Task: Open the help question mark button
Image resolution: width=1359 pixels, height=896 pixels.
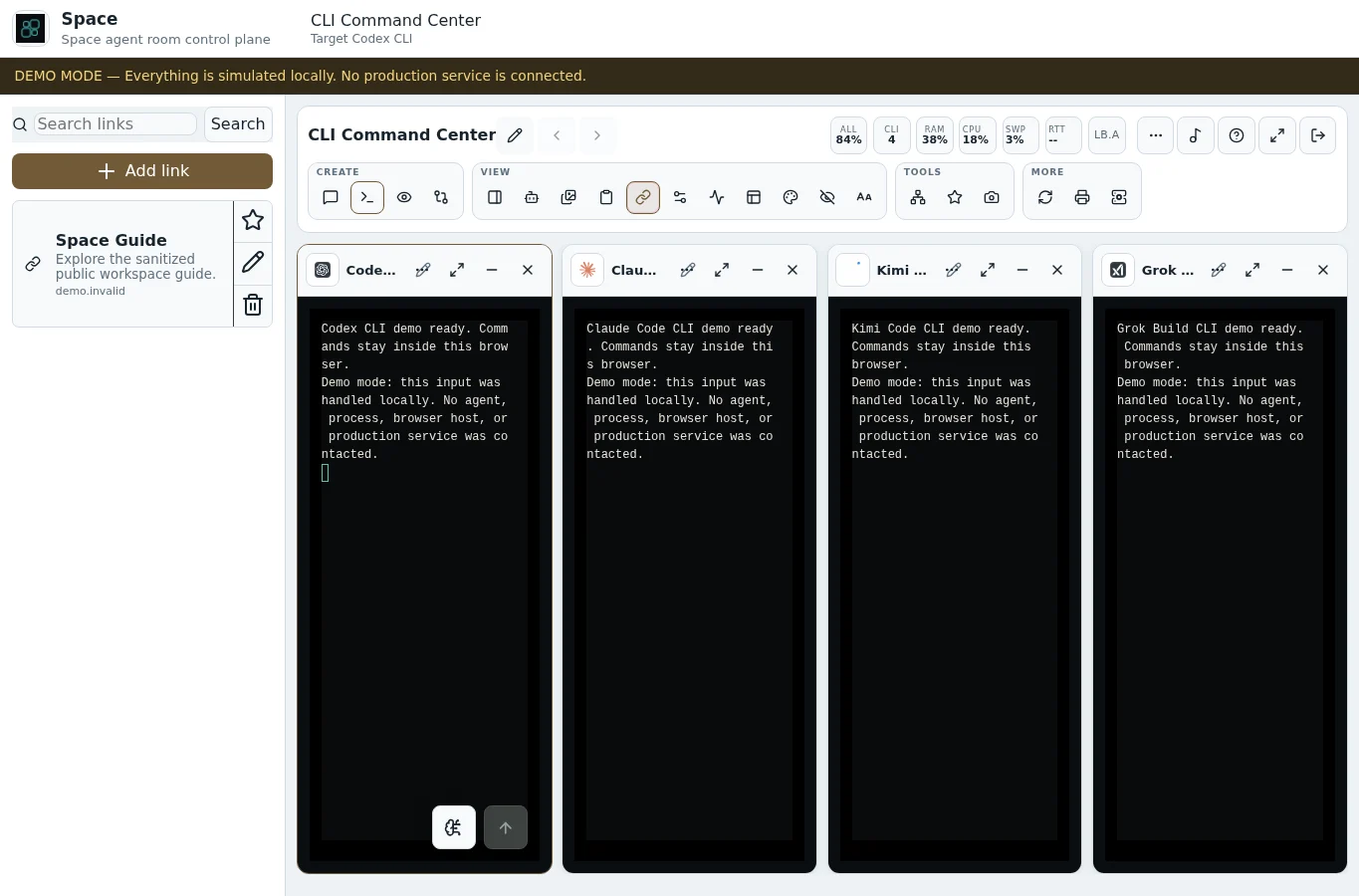Action: click(x=1237, y=135)
